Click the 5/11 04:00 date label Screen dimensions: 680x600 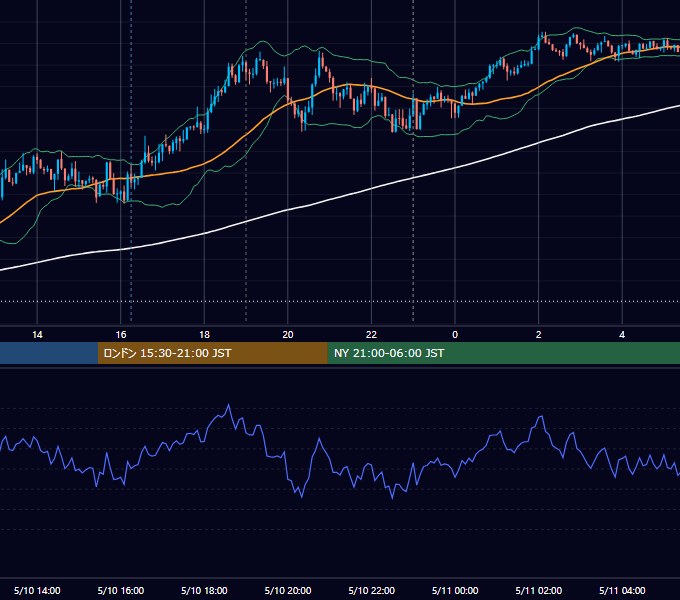click(x=622, y=590)
